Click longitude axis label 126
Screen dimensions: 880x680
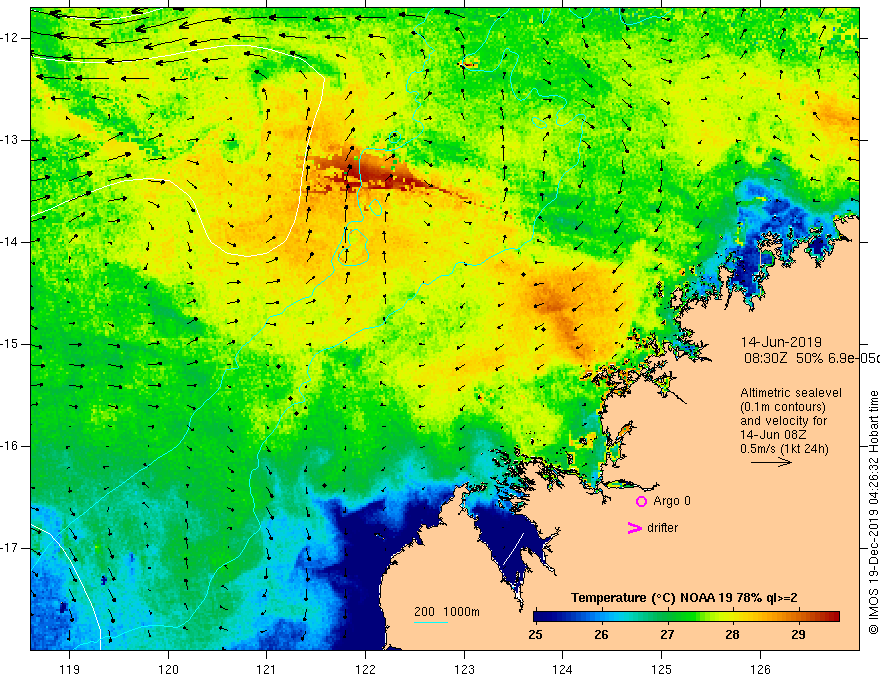(x=760, y=669)
